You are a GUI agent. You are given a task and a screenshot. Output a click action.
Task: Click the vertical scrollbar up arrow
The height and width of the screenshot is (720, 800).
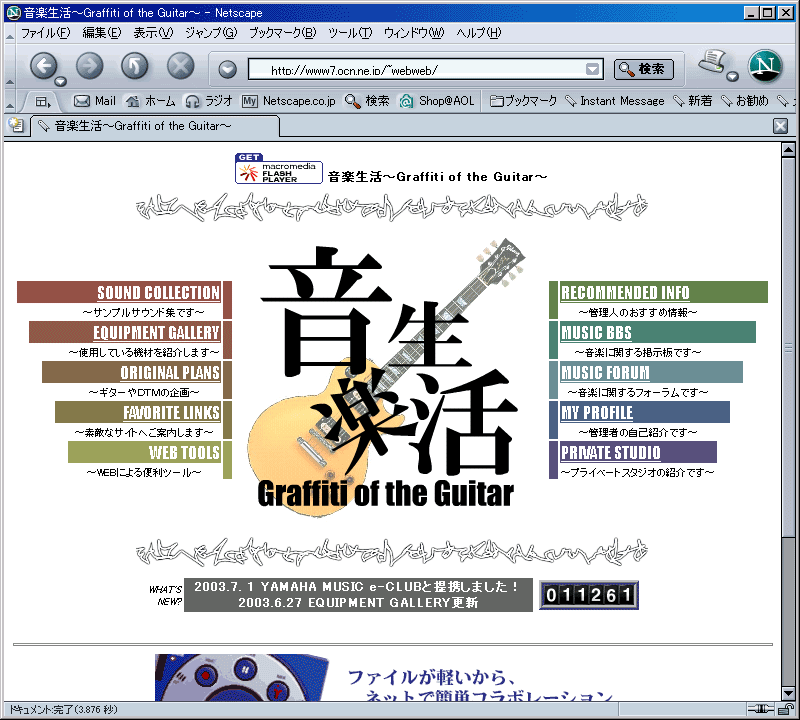click(788, 150)
